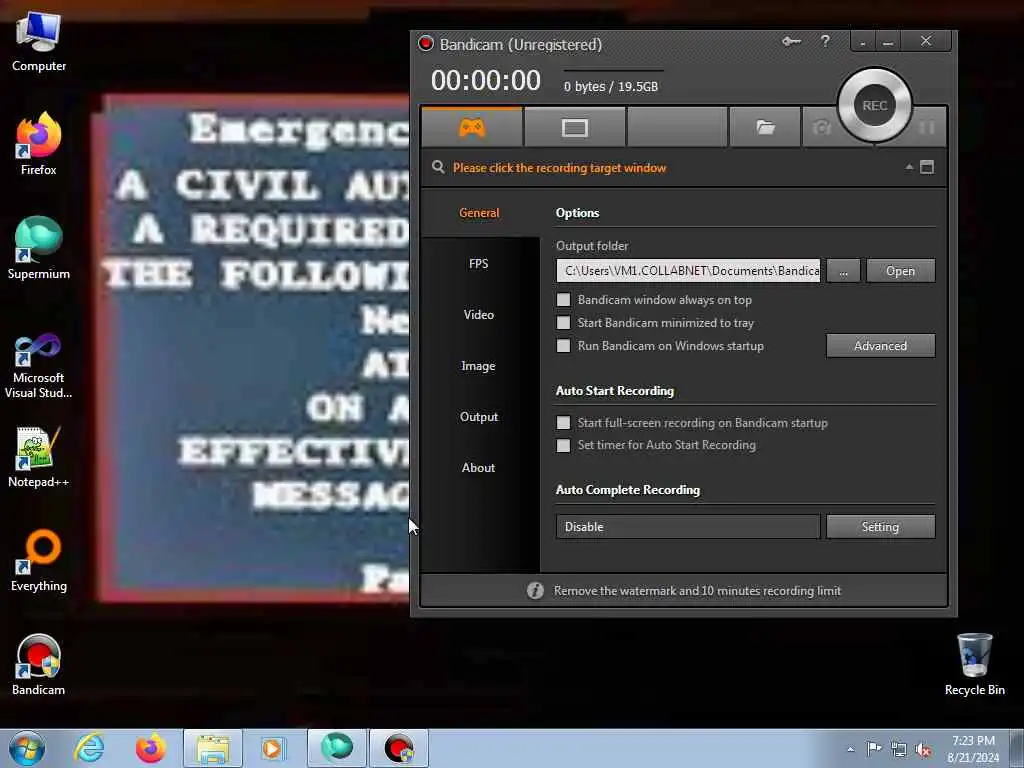Open the About tab
1024x768 pixels.
tap(479, 468)
